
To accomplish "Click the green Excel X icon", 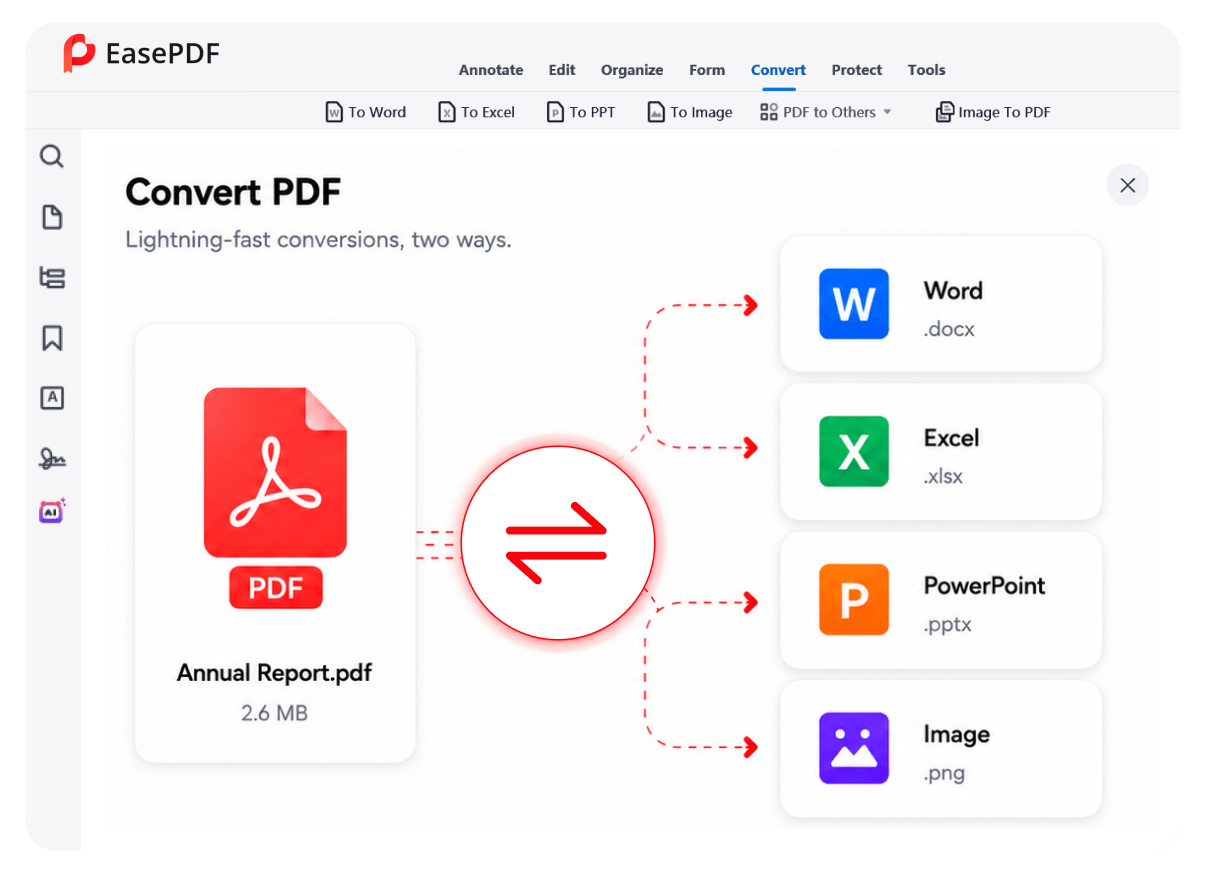I will 854,452.
